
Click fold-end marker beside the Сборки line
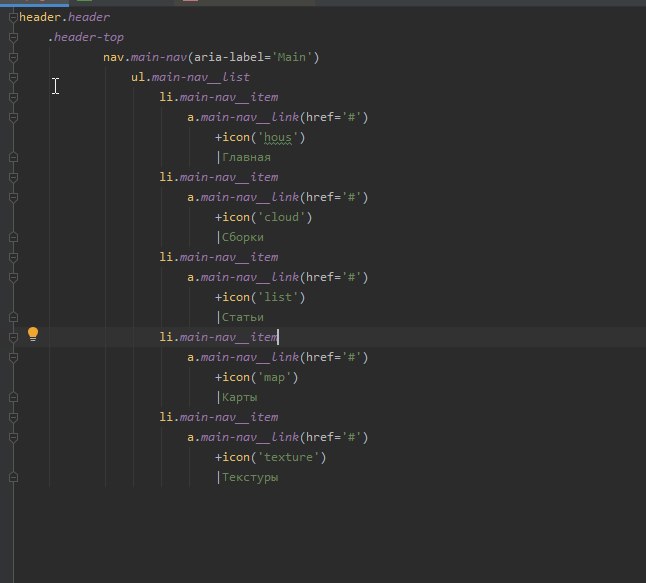tap(13, 237)
